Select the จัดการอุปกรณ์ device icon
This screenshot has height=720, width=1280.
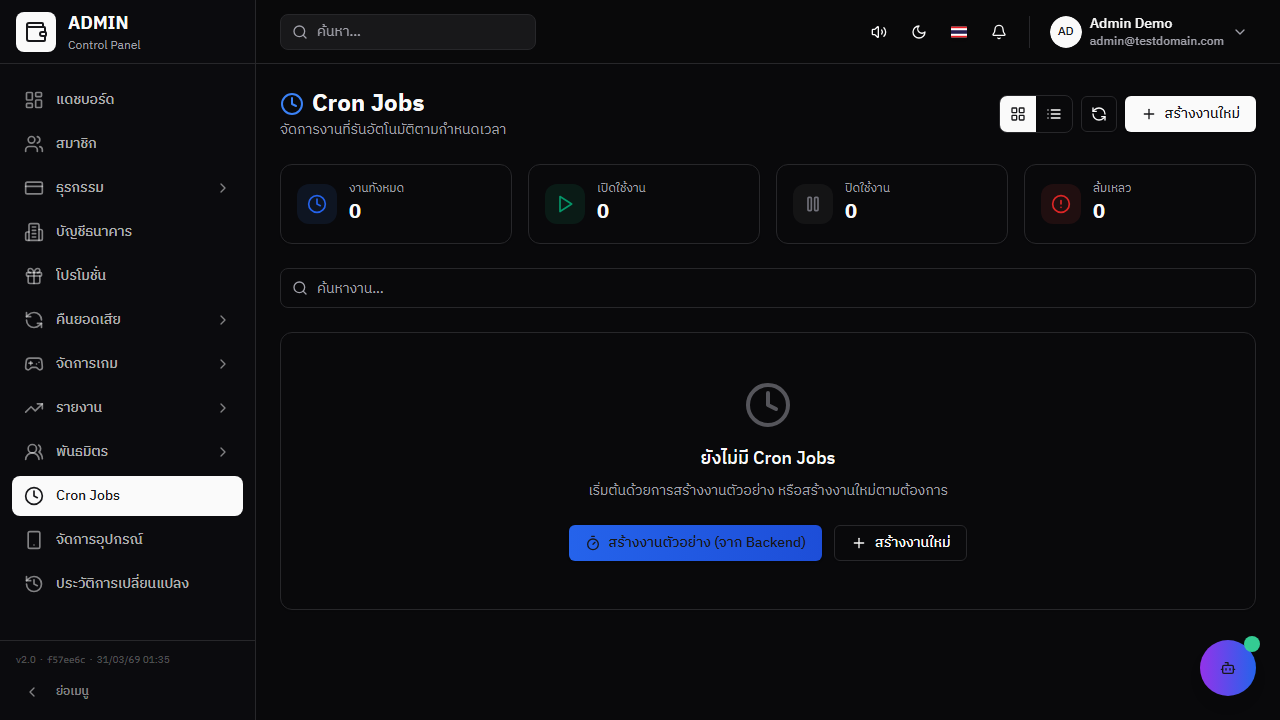pyautogui.click(x=33, y=539)
